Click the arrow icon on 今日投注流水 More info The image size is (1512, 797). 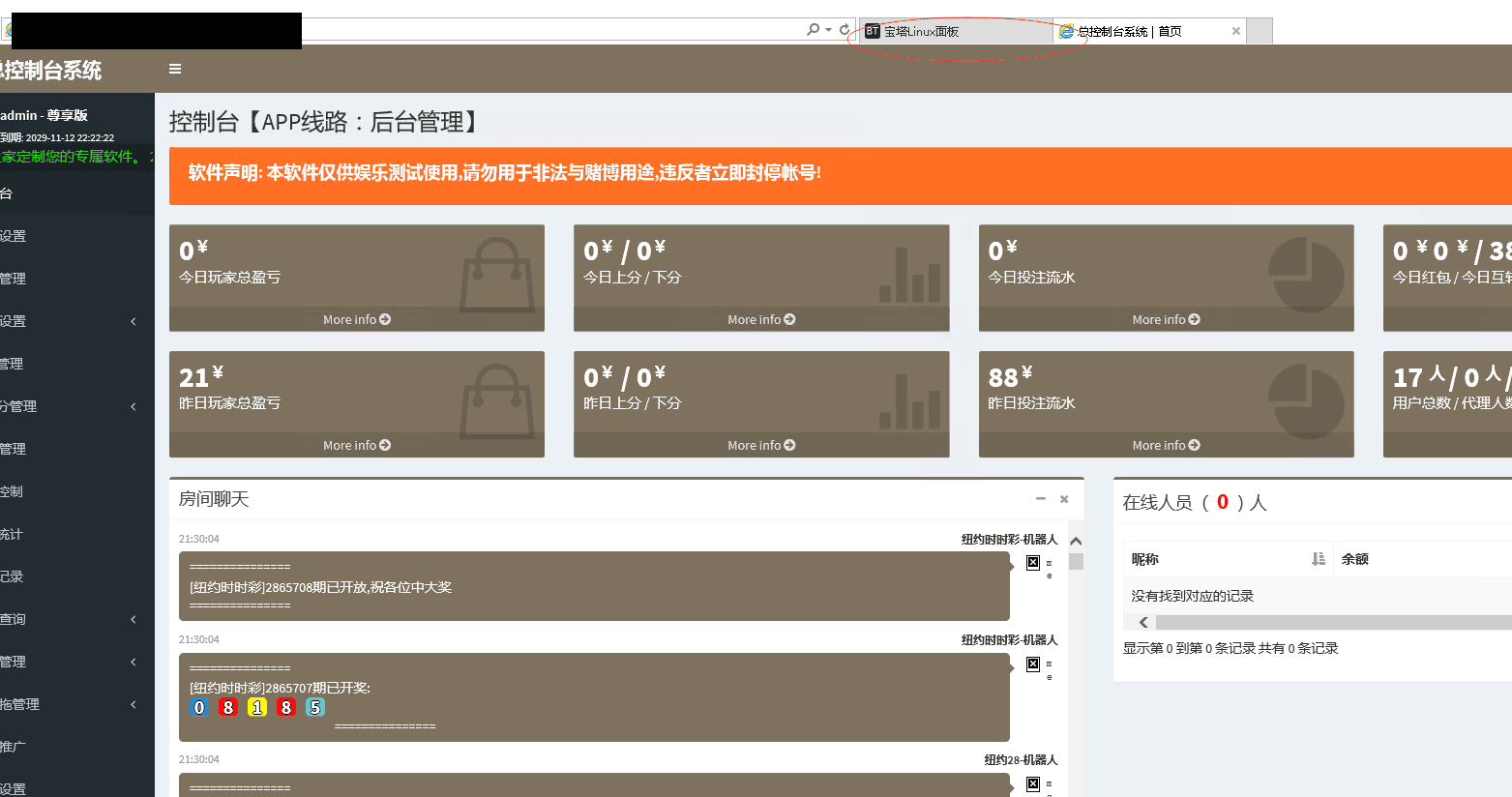tap(1194, 319)
